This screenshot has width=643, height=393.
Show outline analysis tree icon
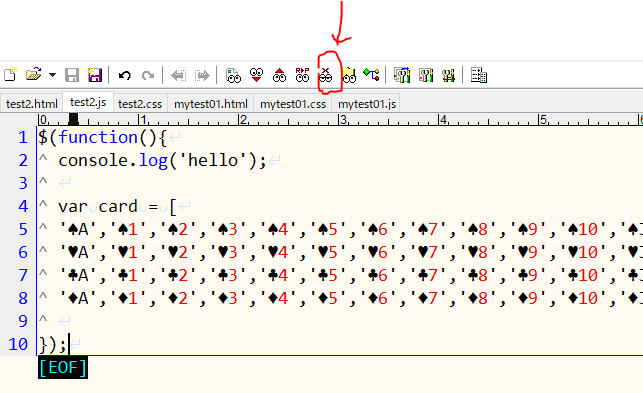coord(372,75)
